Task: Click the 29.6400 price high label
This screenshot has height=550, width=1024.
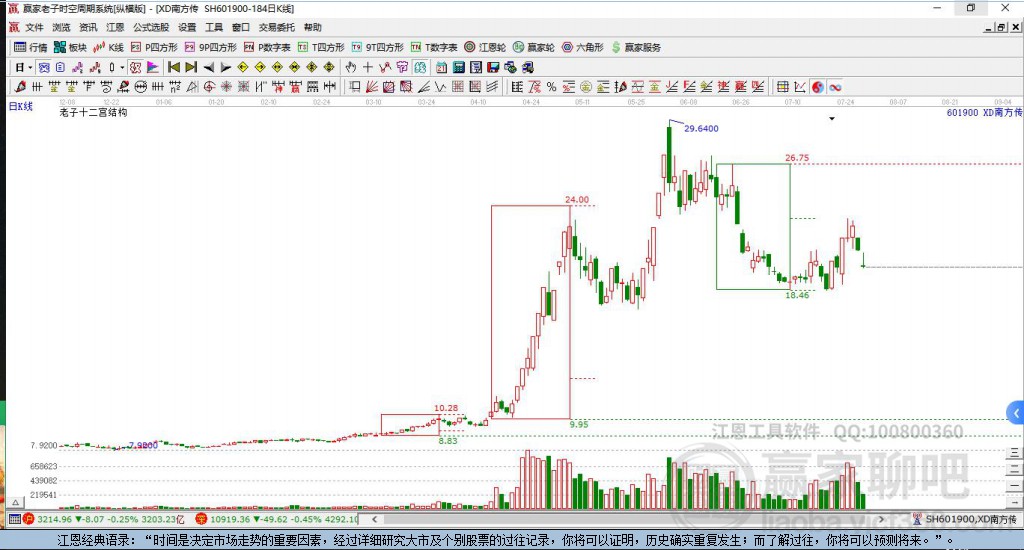Action: pyautogui.click(x=701, y=129)
